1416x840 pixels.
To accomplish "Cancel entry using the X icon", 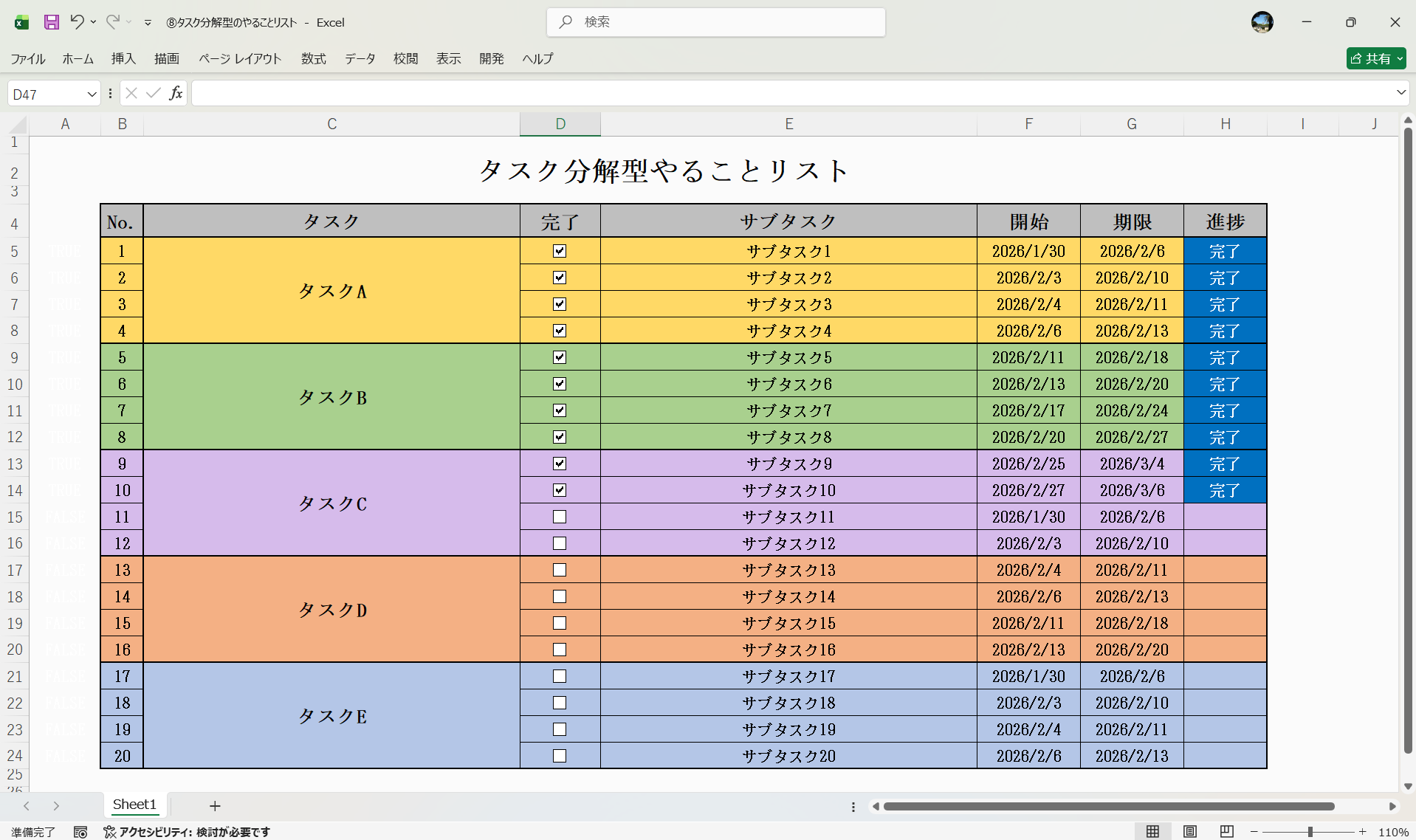I will point(131,92).
